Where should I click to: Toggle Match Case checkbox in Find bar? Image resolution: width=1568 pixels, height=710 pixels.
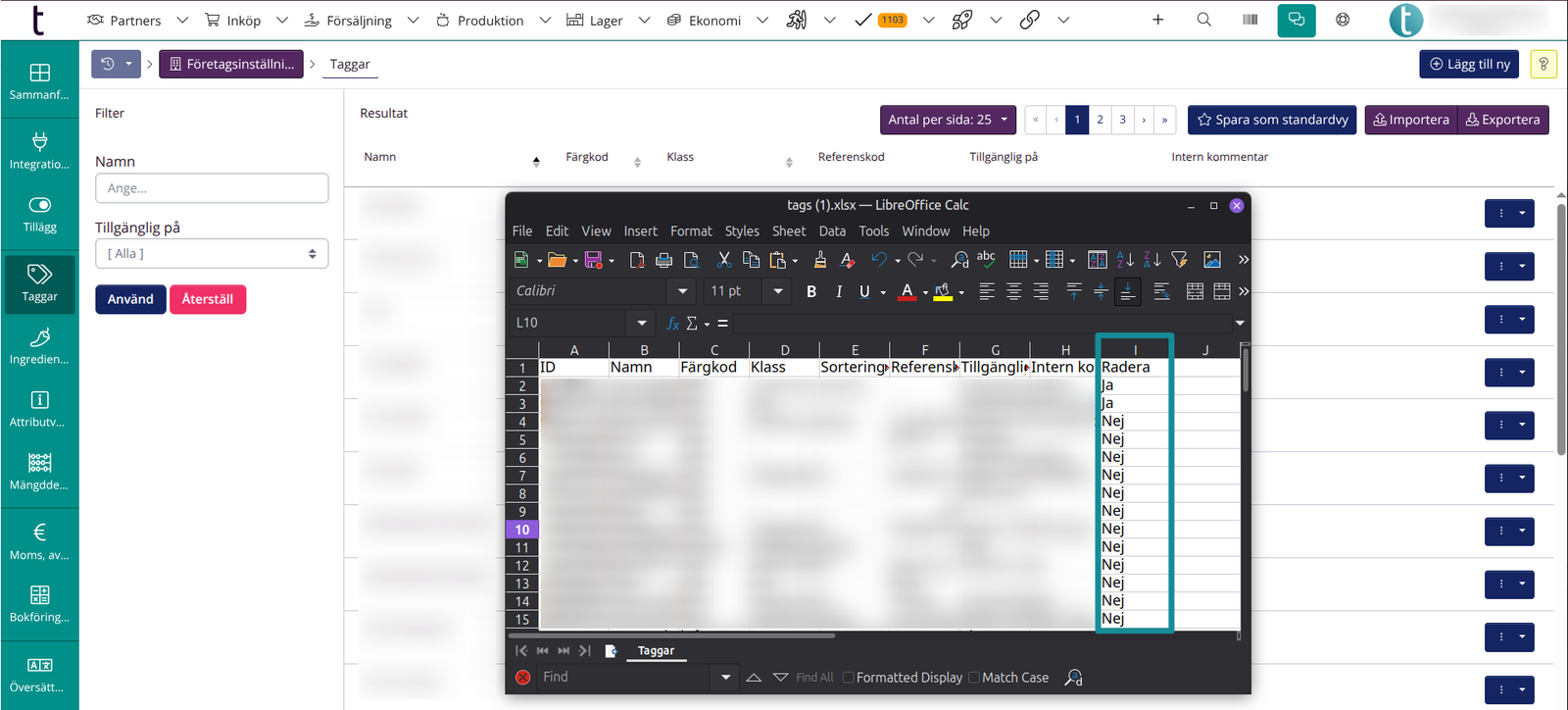[x=974, y=678]
